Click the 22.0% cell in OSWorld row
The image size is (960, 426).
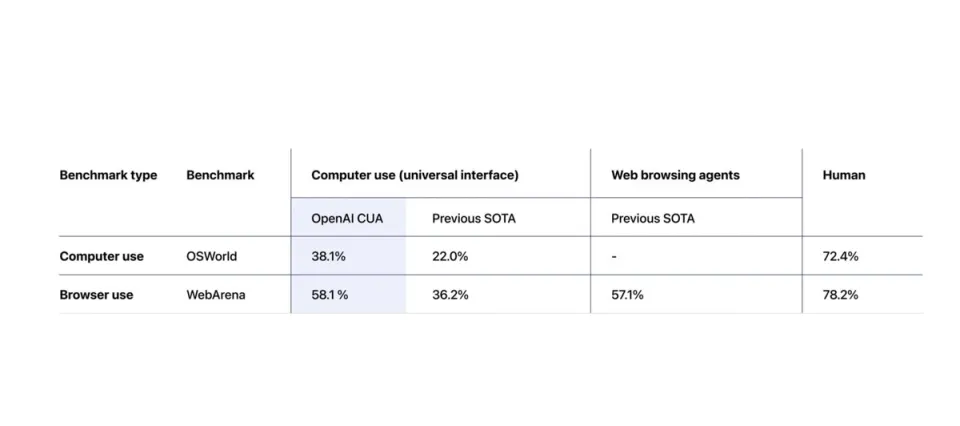pyautogui.click(x=450, y=256)
